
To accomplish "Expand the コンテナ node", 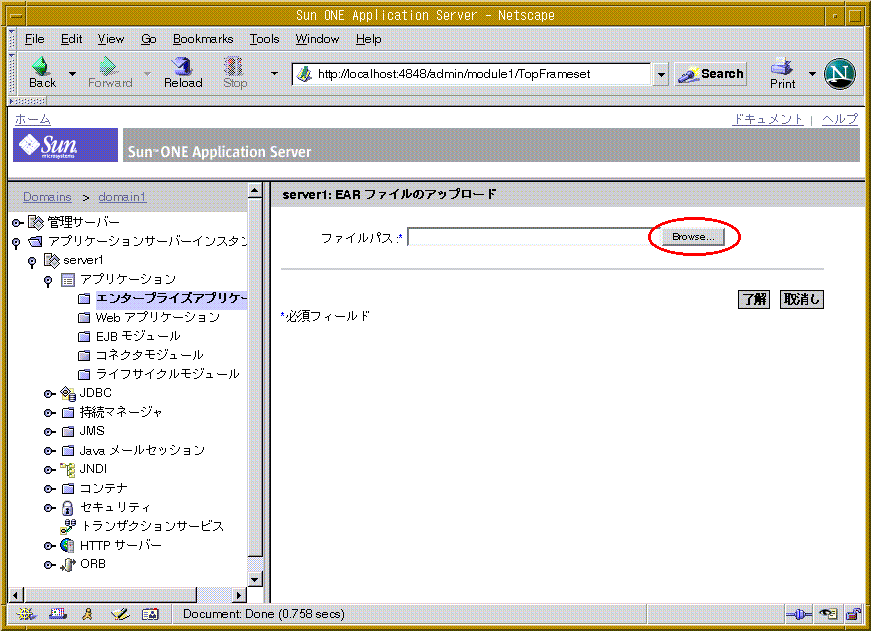I will pos(49,489).
